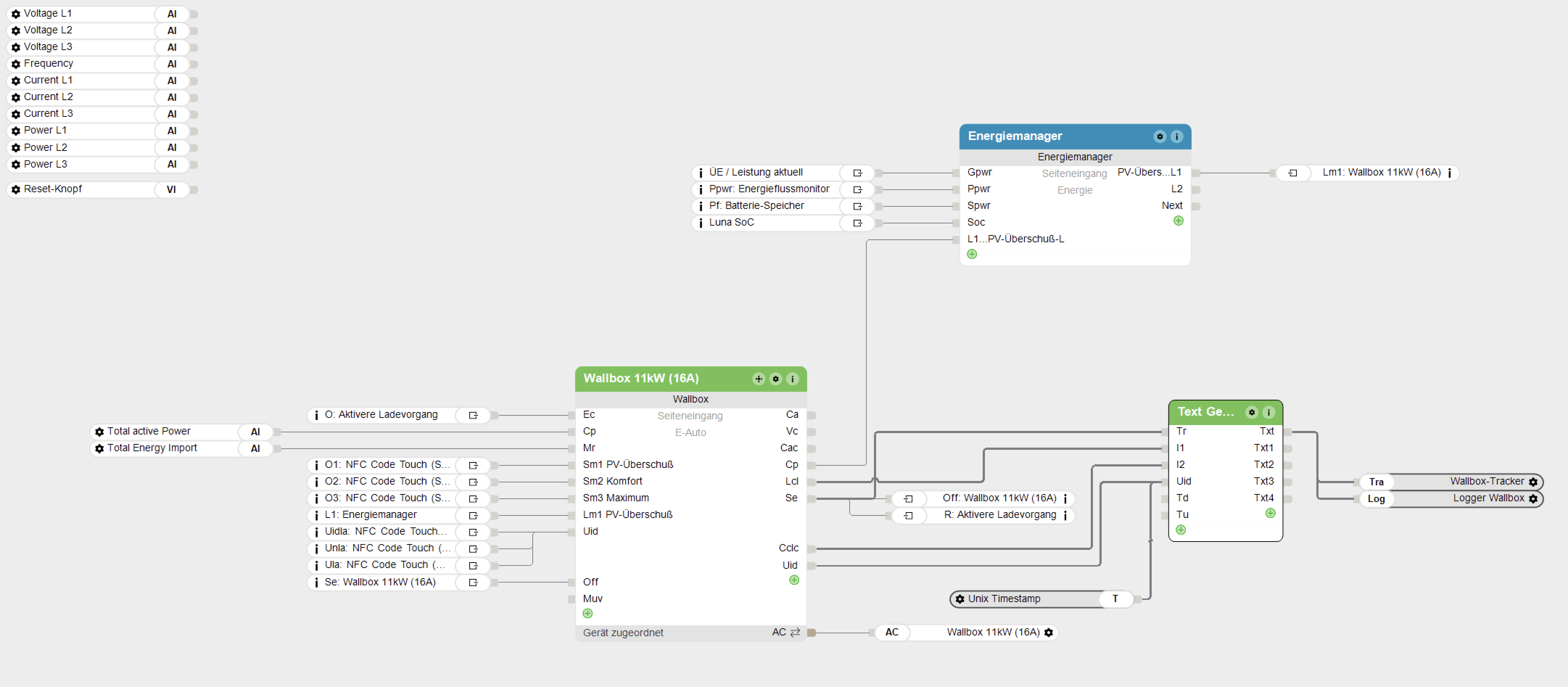The width and height of the screenshot is (1568, 687).
Task: Click the Text Generator info icon
Action: [x=1268, y=412]
